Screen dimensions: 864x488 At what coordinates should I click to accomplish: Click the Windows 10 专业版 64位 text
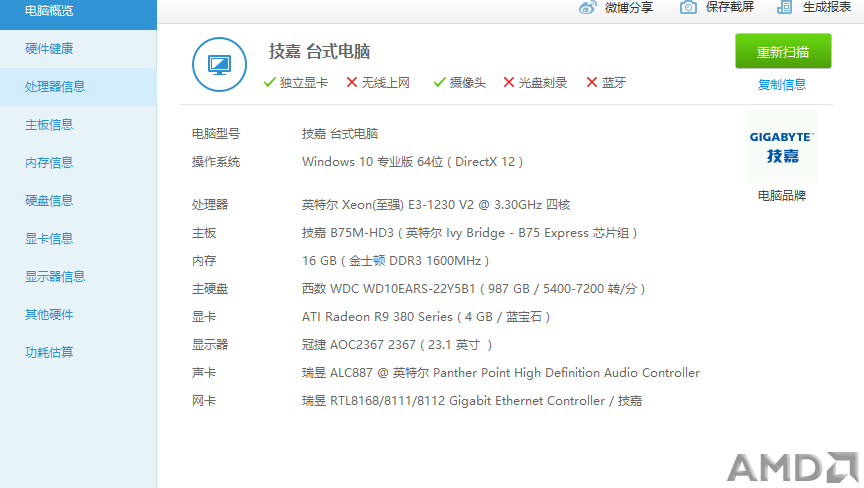[413, 162]
